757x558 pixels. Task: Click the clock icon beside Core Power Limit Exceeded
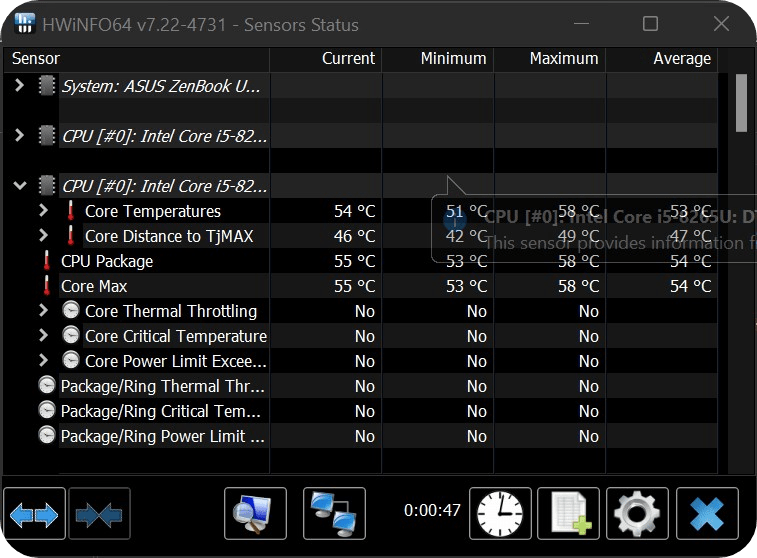71,361
